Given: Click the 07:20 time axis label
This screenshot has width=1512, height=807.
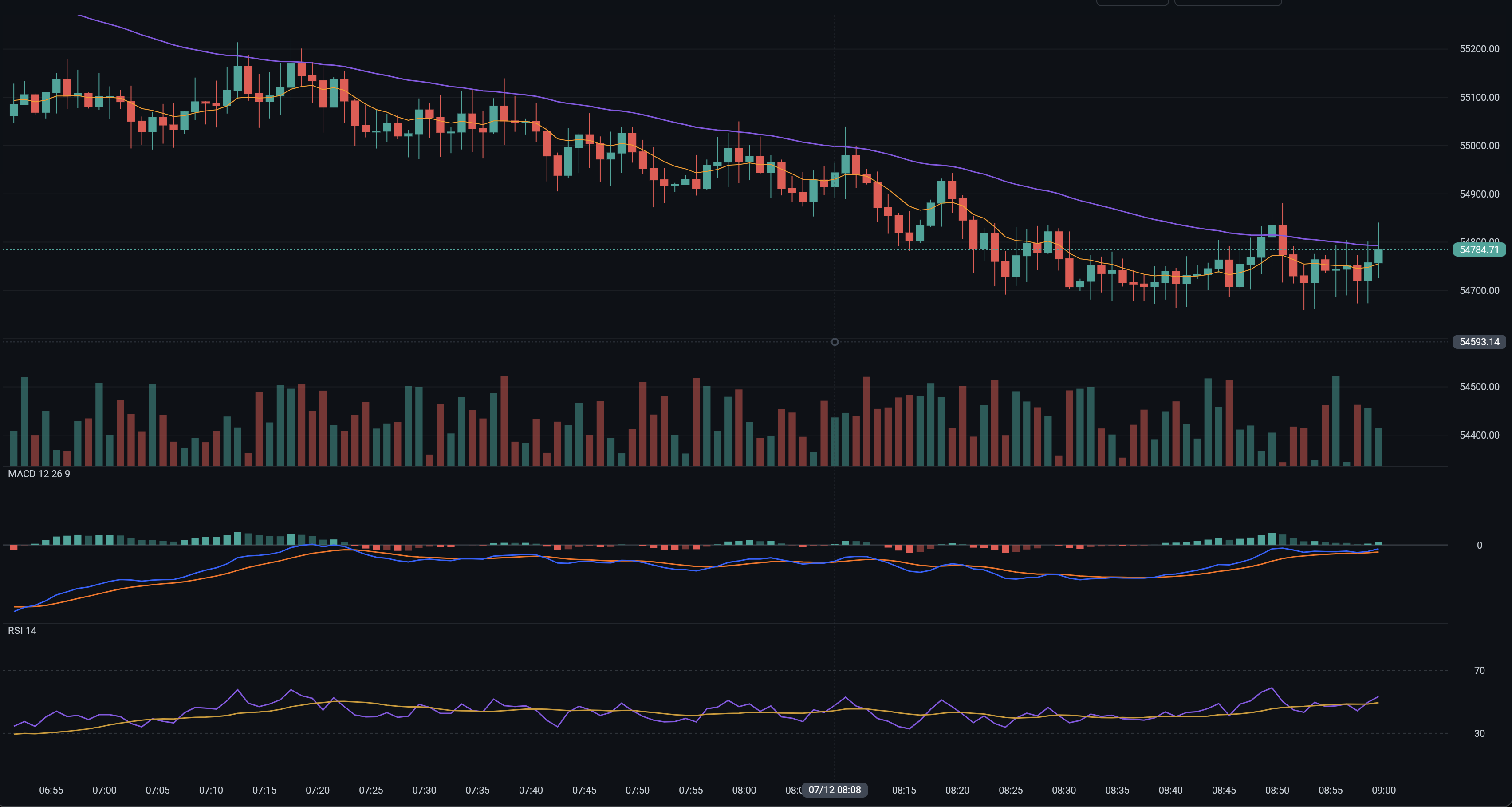Looking at the screenshot, I should pyautogui.click(x=318, y=790).
